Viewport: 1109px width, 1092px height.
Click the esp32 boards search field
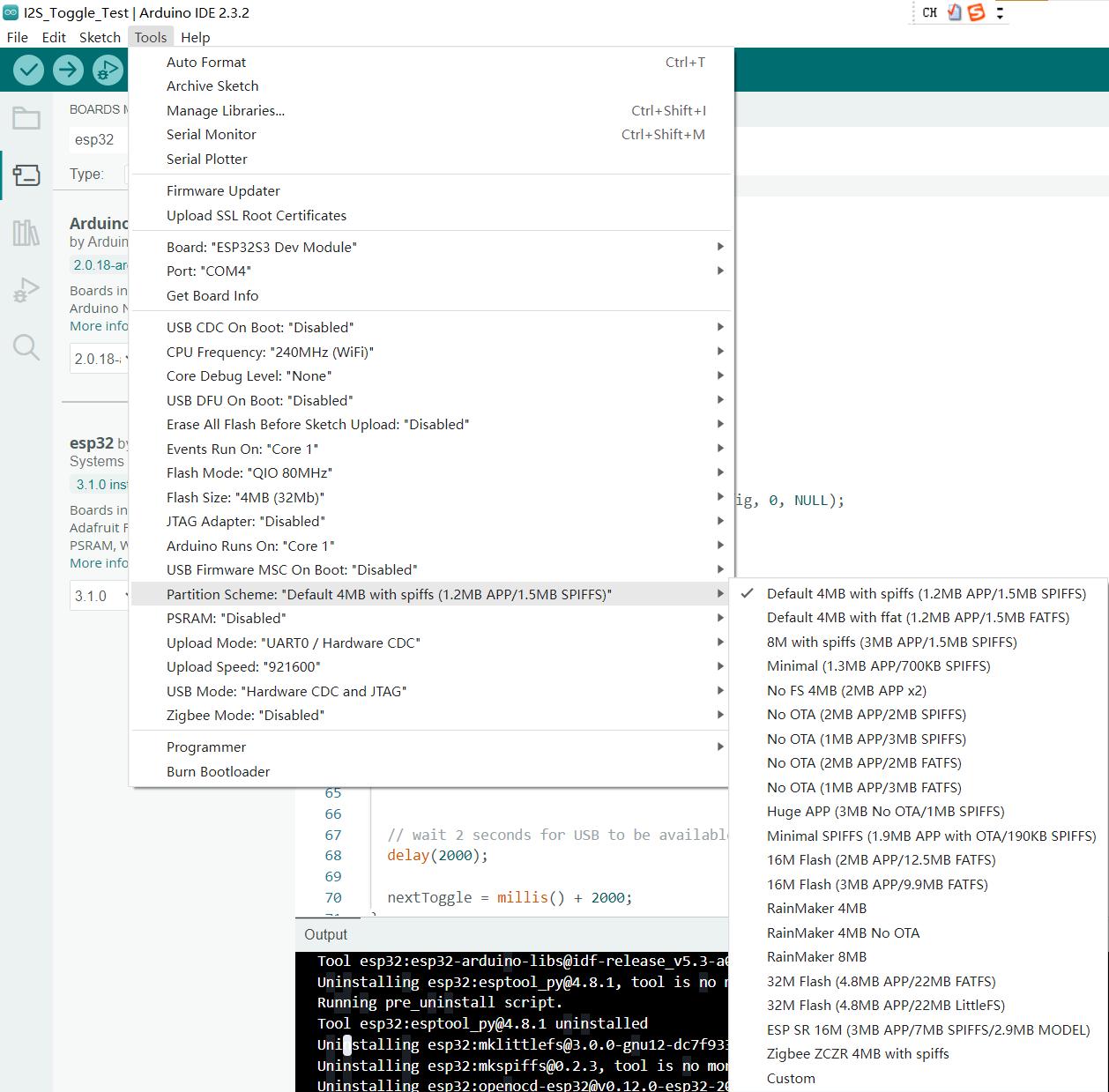(x=99, y=139)
